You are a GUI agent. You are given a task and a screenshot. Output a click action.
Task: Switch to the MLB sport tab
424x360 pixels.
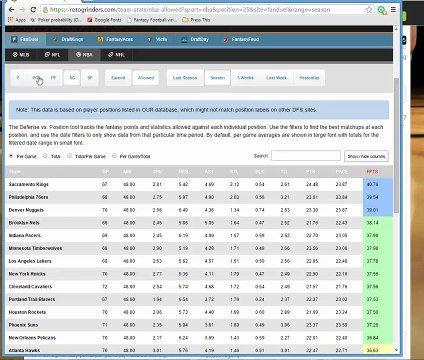pyautogui.click(x=21, y=55)
